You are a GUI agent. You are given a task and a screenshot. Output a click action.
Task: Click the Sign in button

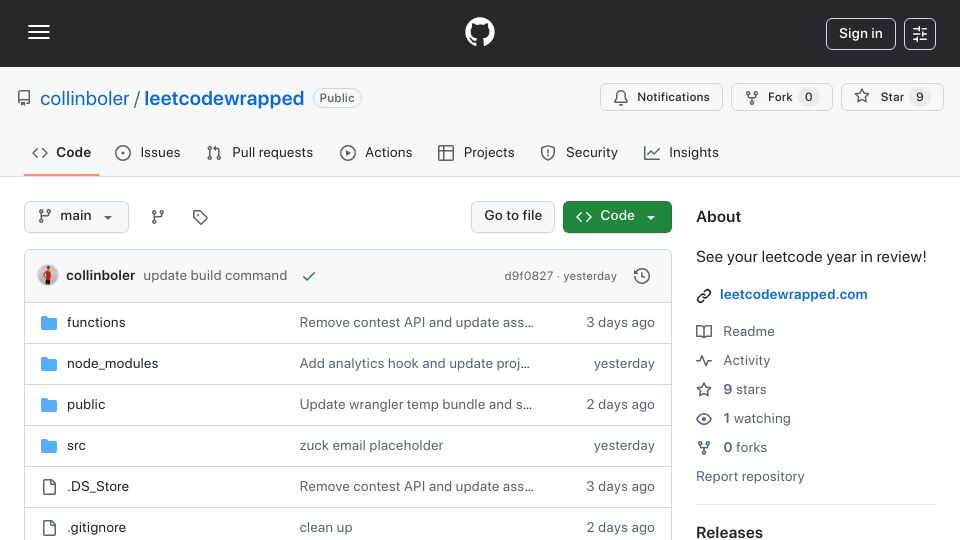coord(860,34)
